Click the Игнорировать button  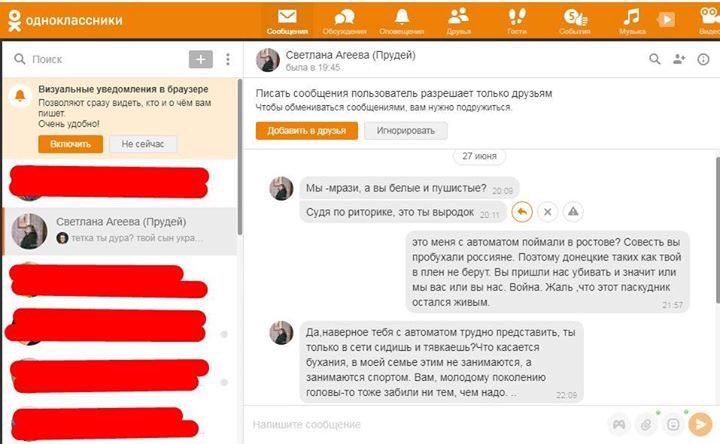[x=405, y=131]
